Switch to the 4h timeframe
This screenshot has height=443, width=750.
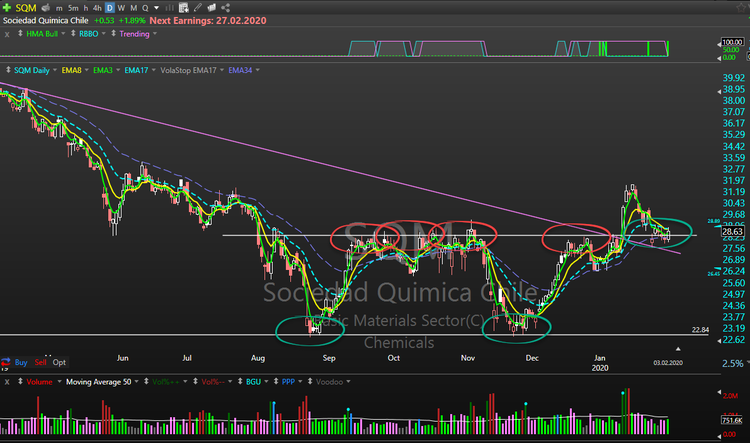(x=98, y=6)
